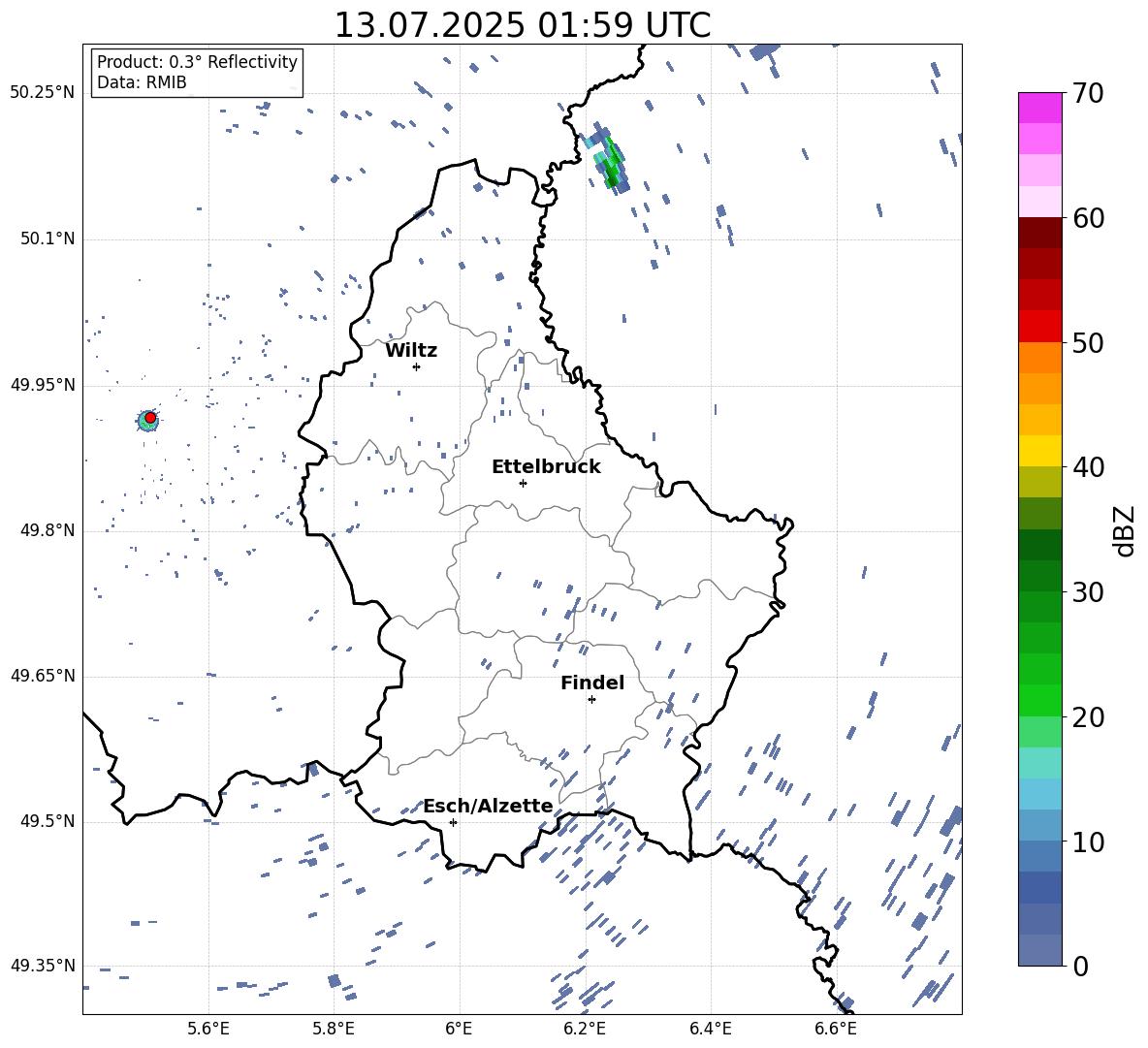Click the colorbar tick label 50
This screenshot has width=1148, height=1048.
click(1088, 343)
